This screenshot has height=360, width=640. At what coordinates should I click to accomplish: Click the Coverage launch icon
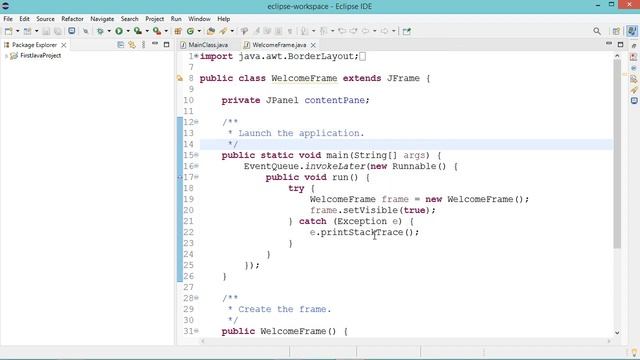[138, 31]
